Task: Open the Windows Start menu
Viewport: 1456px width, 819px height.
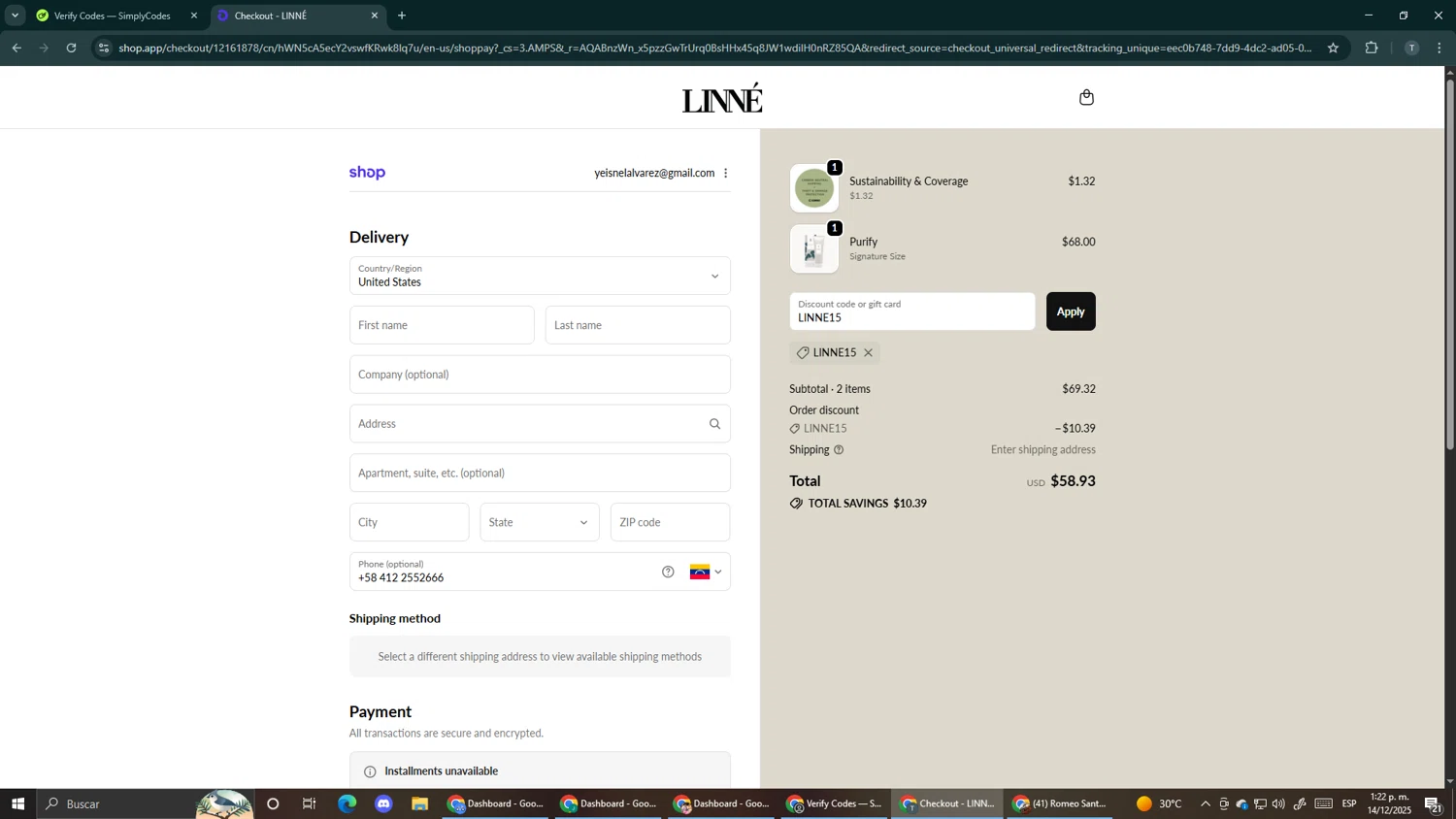Action: [17, 803]
